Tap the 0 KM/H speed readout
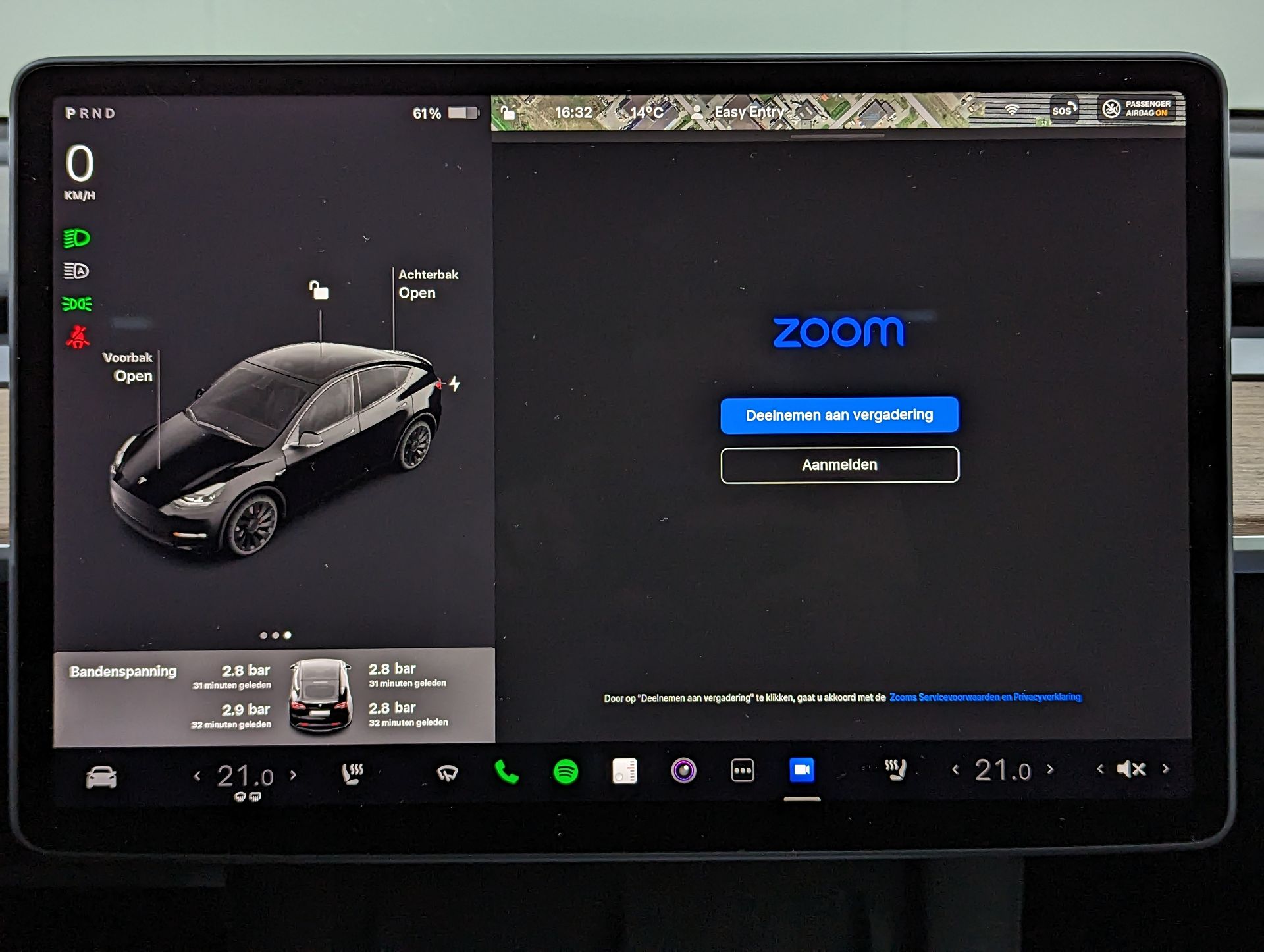The width and height of the screenshot is (1264, 952). tap(80, 172)
